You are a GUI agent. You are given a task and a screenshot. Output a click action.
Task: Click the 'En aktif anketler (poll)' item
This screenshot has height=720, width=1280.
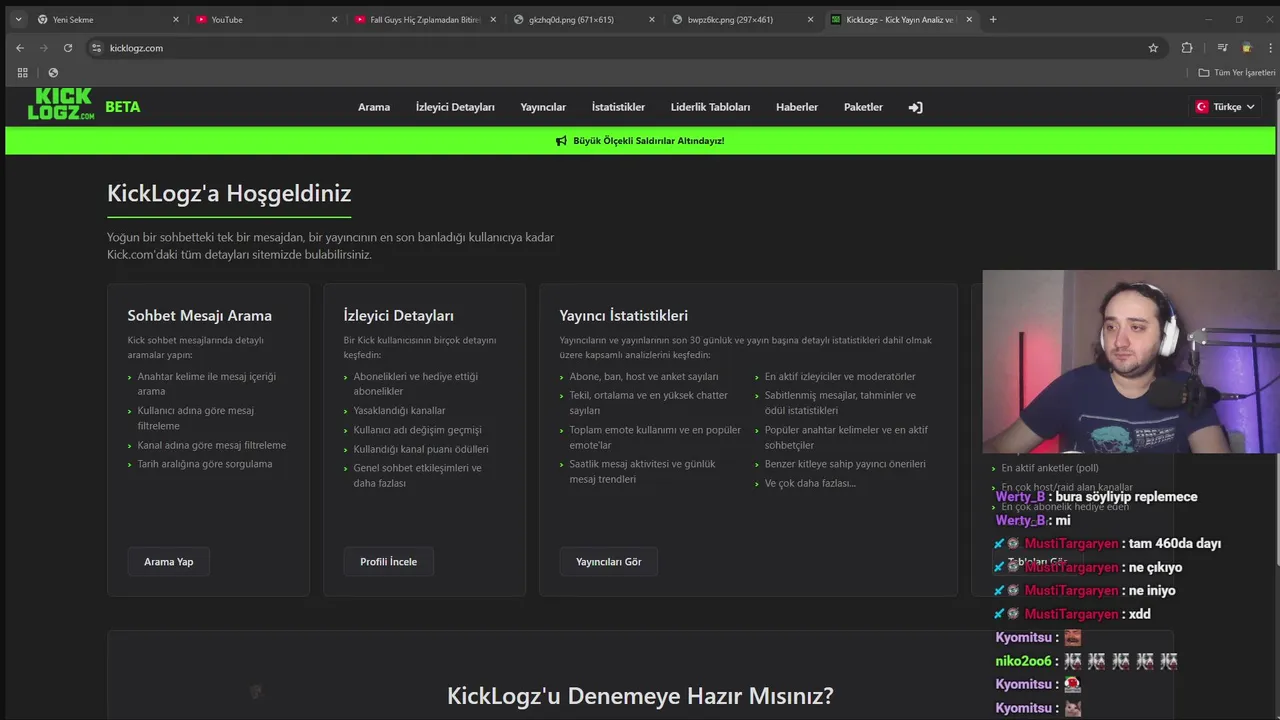(x=1050, y=468)
